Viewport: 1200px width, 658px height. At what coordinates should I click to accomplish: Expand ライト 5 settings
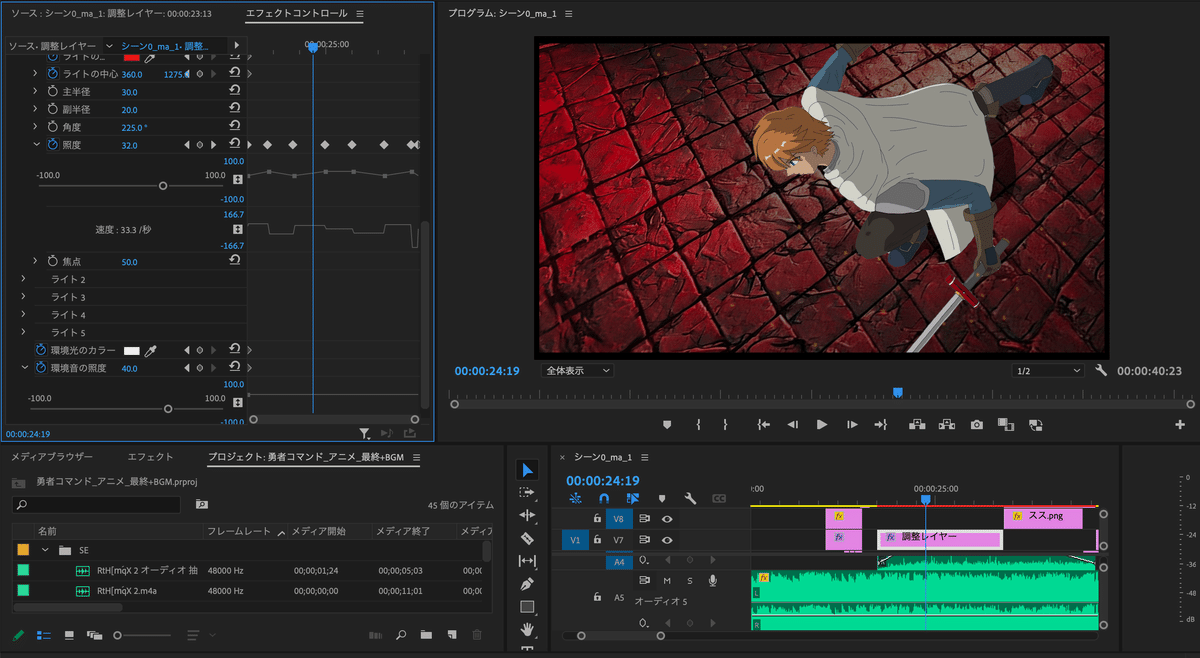pos(23,332)
